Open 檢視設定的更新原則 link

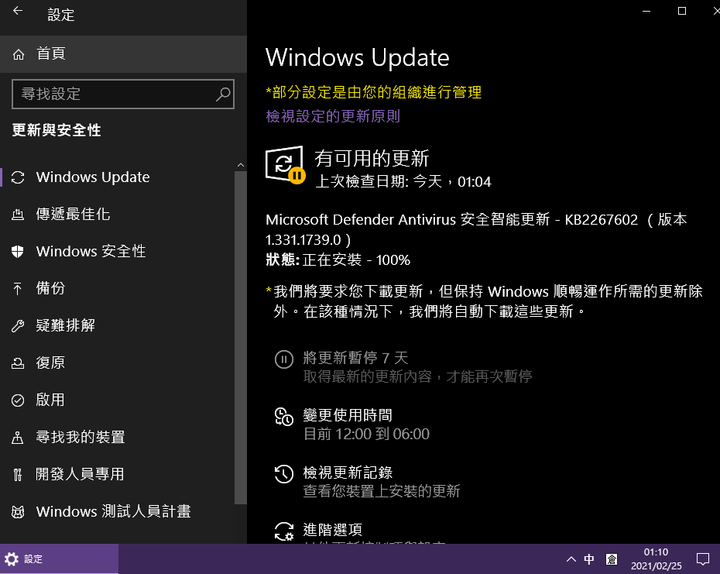333,116
